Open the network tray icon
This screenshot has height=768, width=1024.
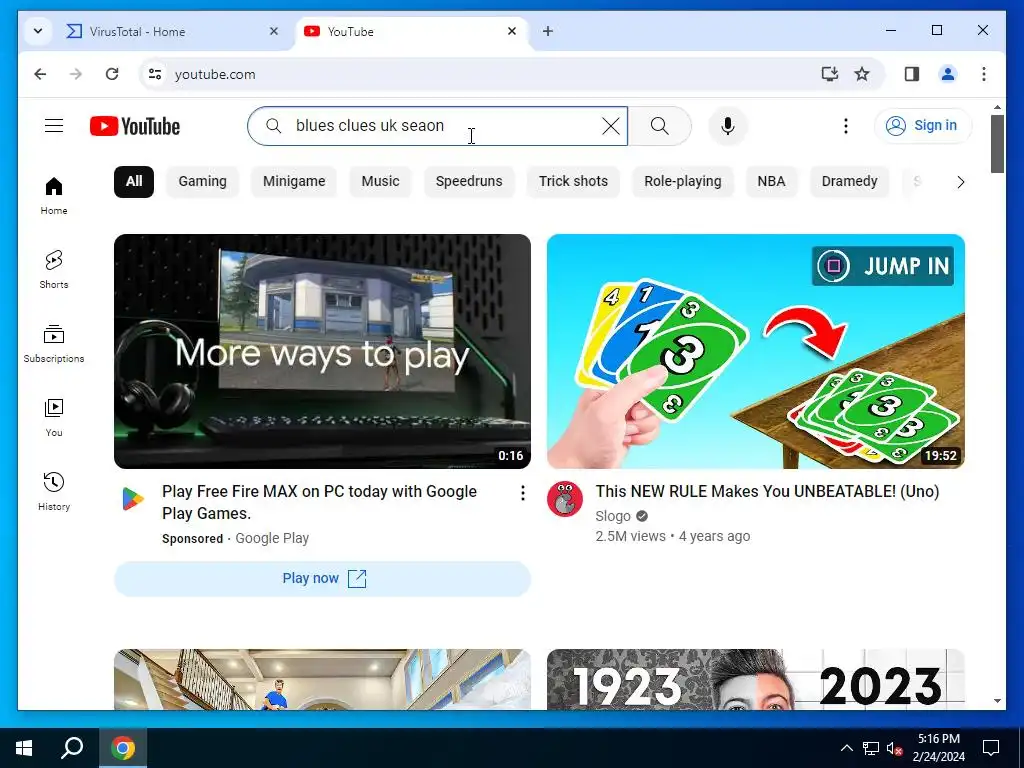pyautogui.click(x=871, y=749)
